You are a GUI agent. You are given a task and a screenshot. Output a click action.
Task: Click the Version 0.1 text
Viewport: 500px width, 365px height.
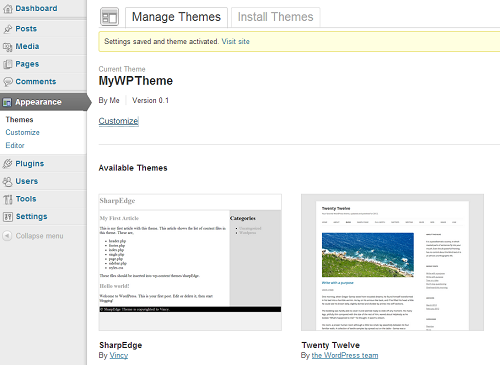click(x=150, y=100)
